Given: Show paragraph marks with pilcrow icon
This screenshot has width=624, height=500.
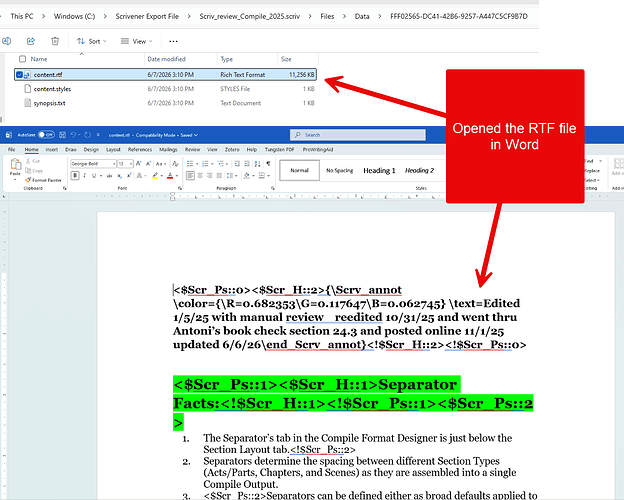Looking at the screenshot, I should click(268, 164).
